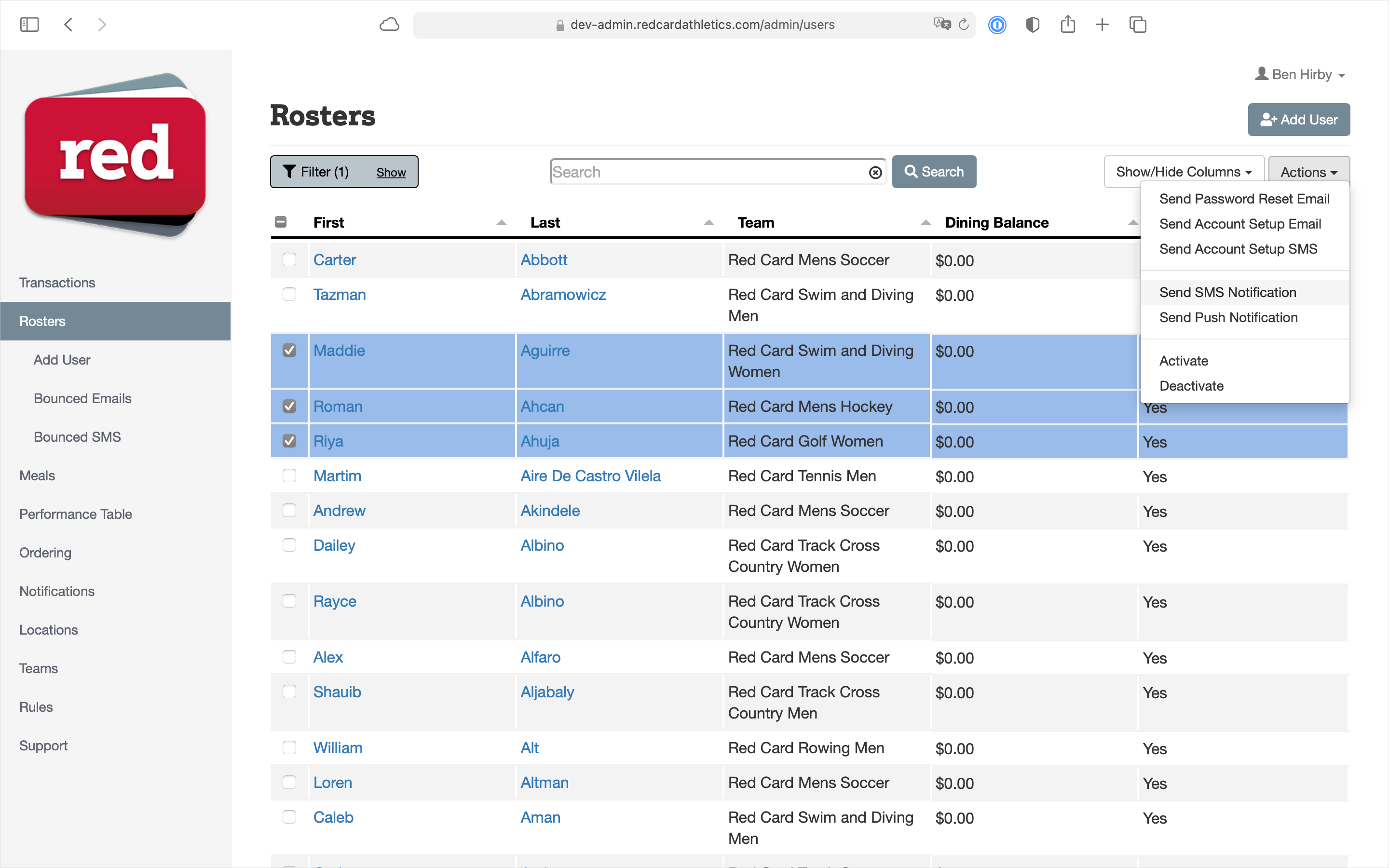Sort by Team column arrow

click(x=926, y=223)
